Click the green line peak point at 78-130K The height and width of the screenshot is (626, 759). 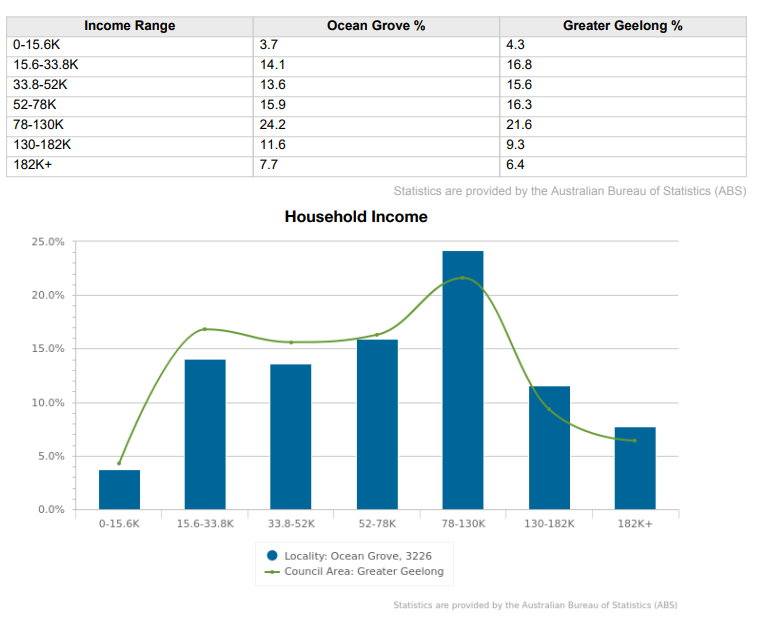(463, 278)
